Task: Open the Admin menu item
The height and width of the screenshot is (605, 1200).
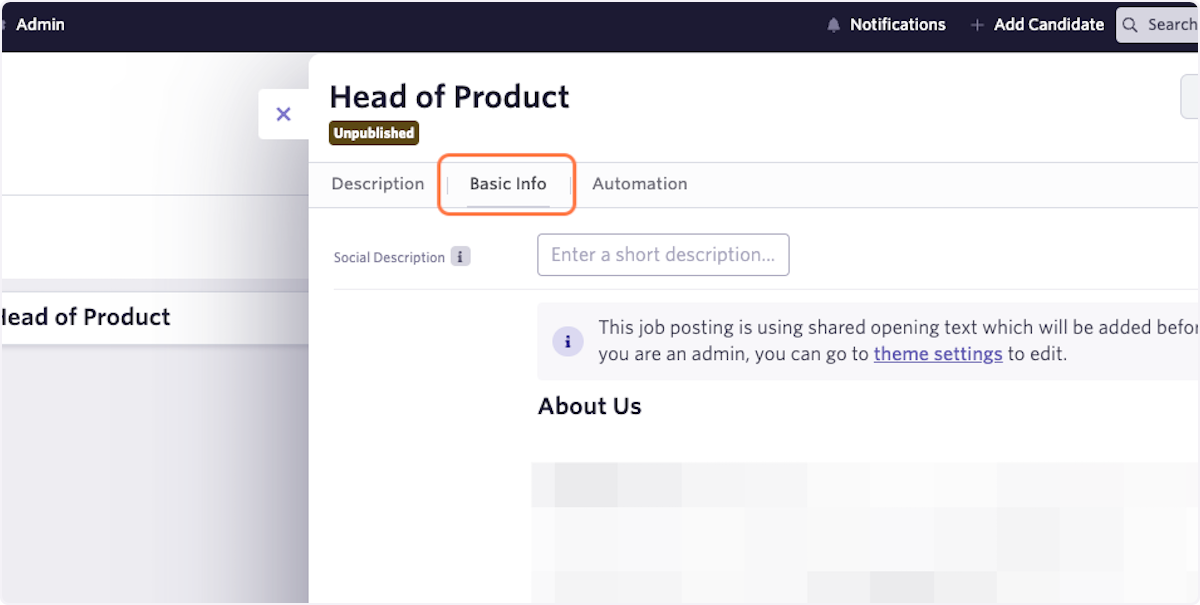Action: coord(40,24)
